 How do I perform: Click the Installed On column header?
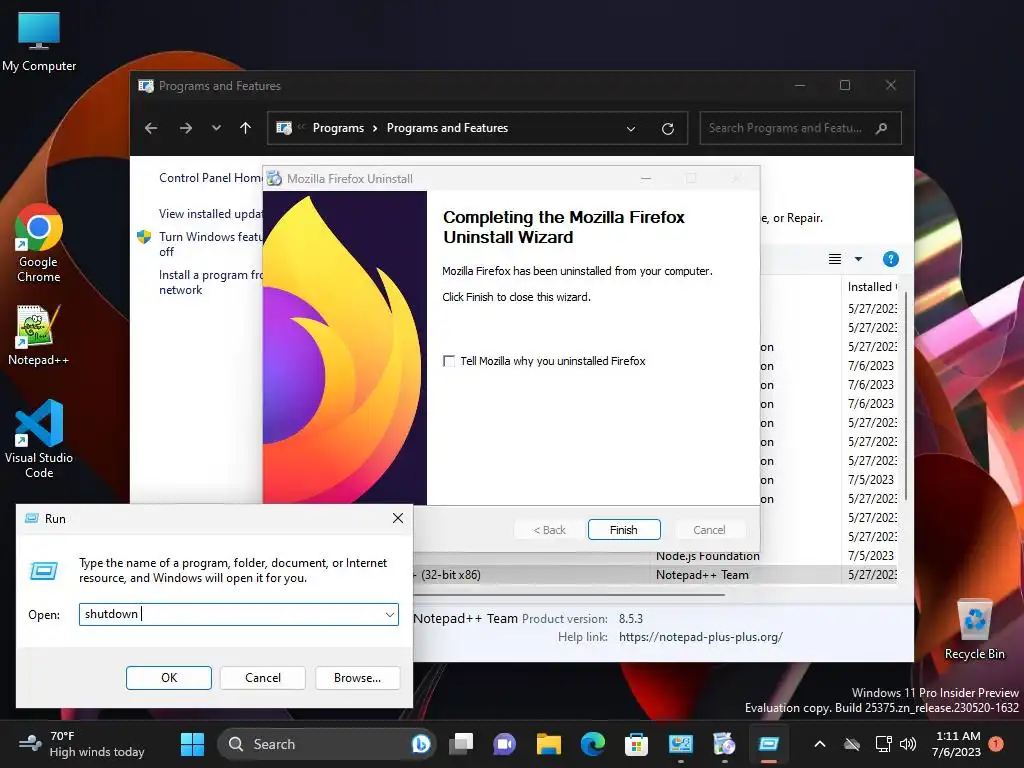click(872, 287)
